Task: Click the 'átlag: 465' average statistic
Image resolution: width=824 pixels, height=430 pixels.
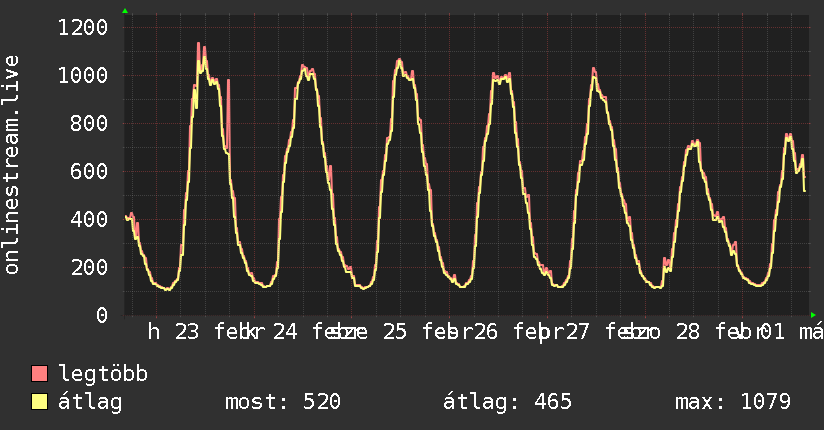Action: pos(507,402)
